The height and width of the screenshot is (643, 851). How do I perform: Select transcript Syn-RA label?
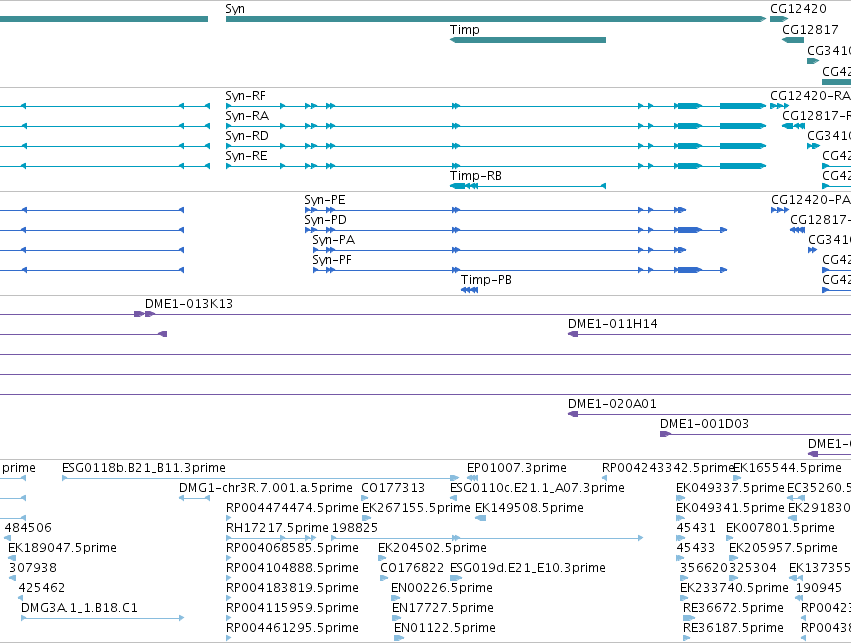click(x=247, y=116)
